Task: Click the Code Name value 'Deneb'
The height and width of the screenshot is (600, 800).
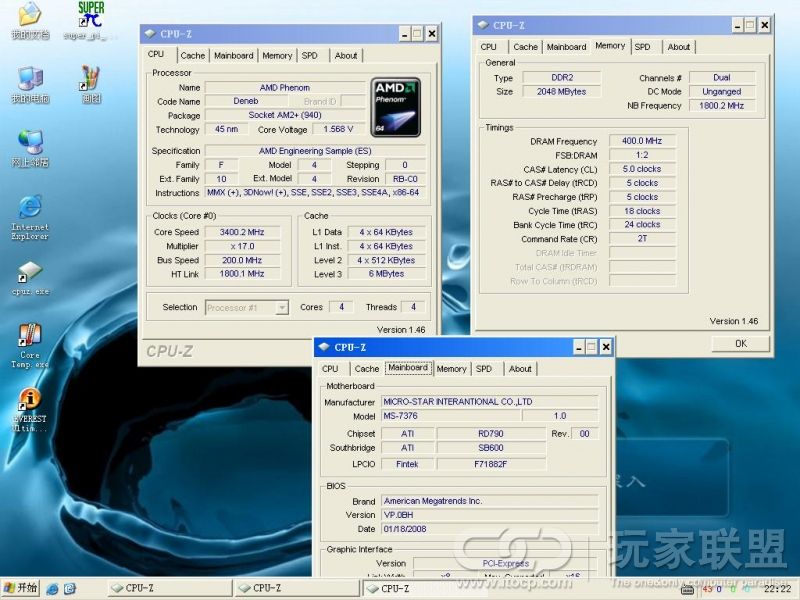Action: [x=245, y=101]
